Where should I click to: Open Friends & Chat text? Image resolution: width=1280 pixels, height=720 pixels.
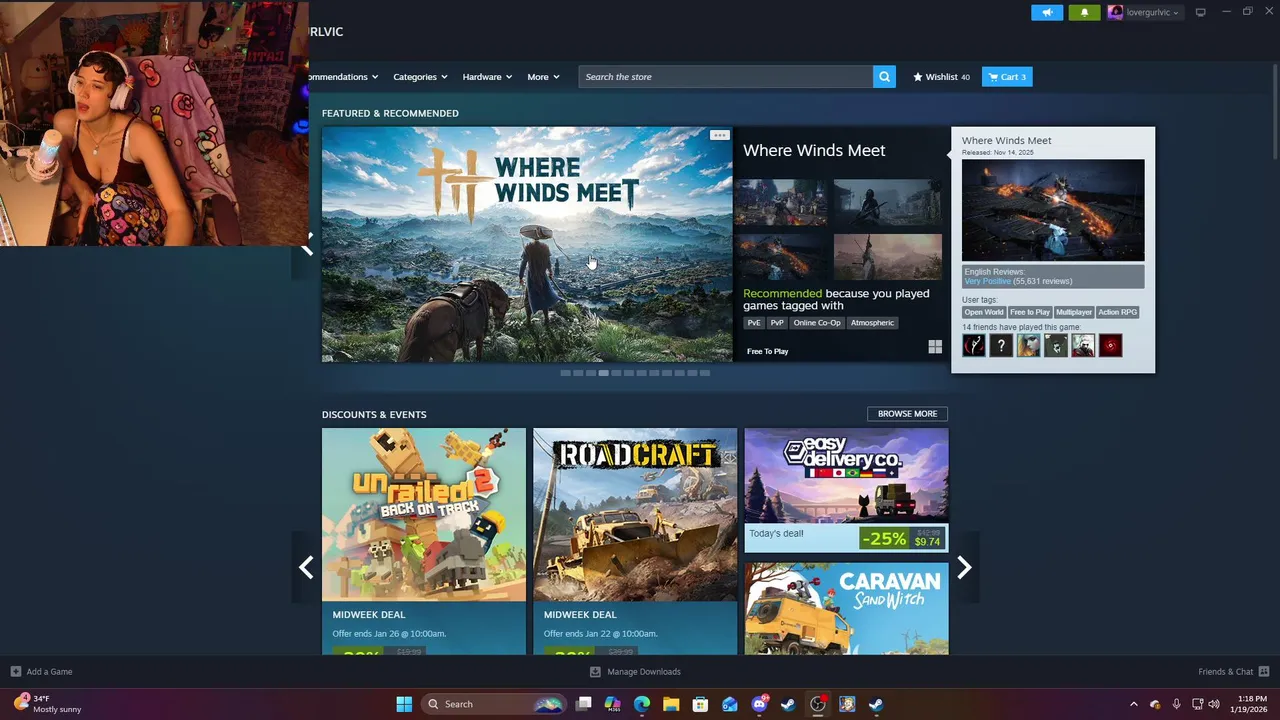pyautogui.click(x=1225, y=672)
